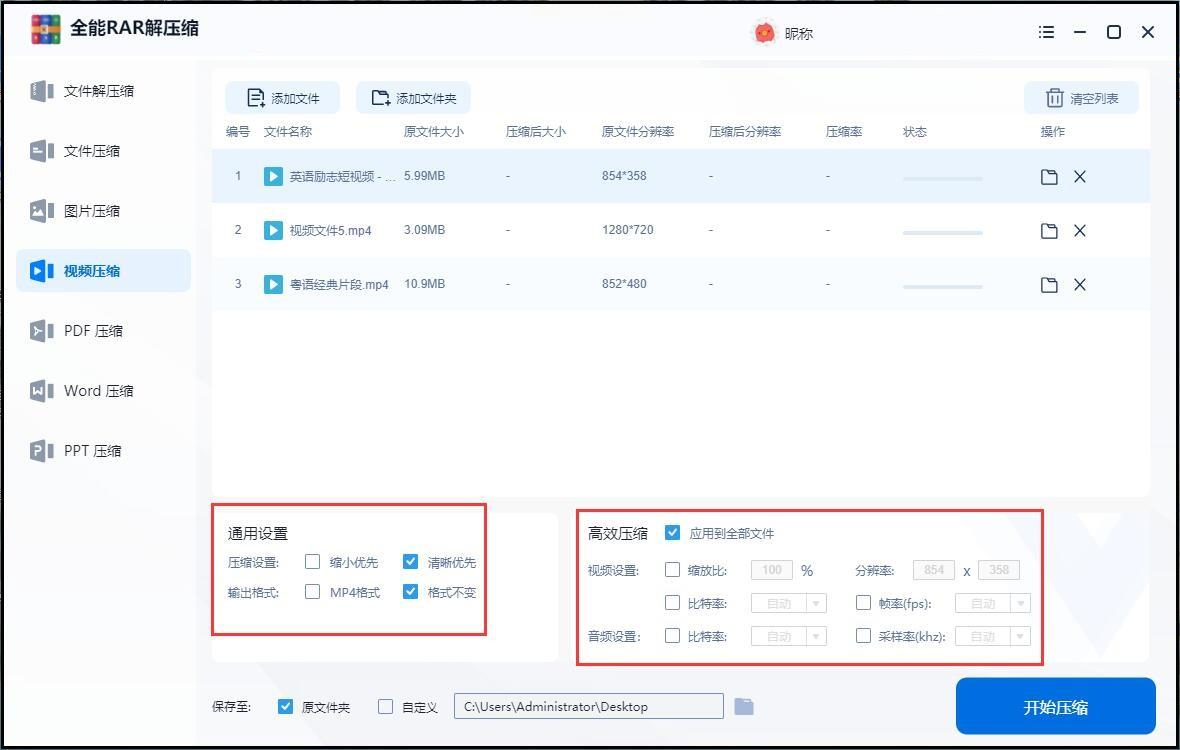The height and width of the screenshot is (750, 1180).
Task: Click the 昵称 username label
Action: click(798, 34)
